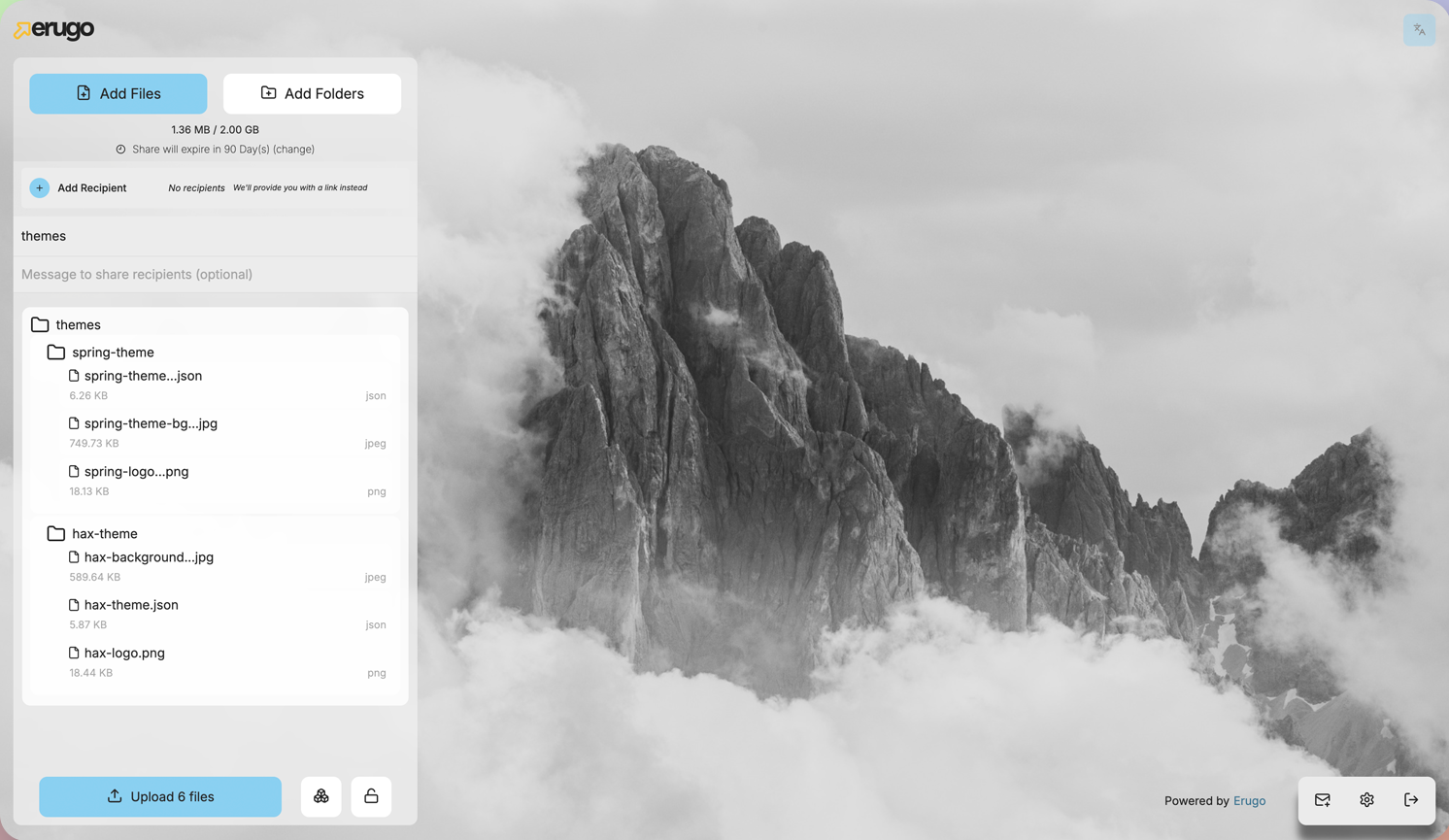Click the Erugo logo
This screenshot has width=1449, height=840.
click(54, 30)
